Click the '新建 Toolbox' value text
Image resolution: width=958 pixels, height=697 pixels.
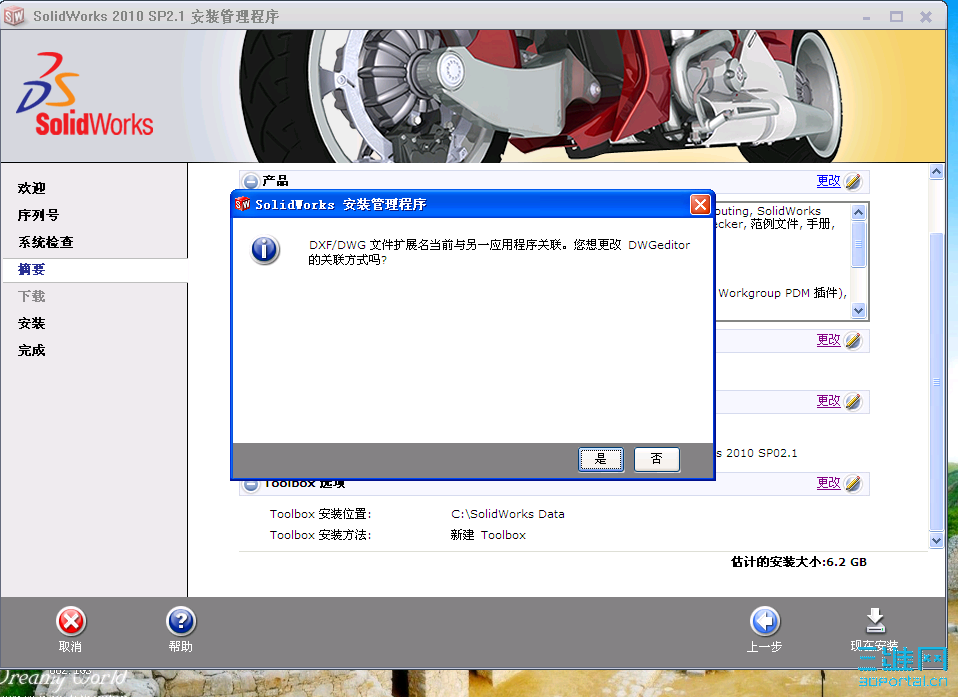pos(488,535)
